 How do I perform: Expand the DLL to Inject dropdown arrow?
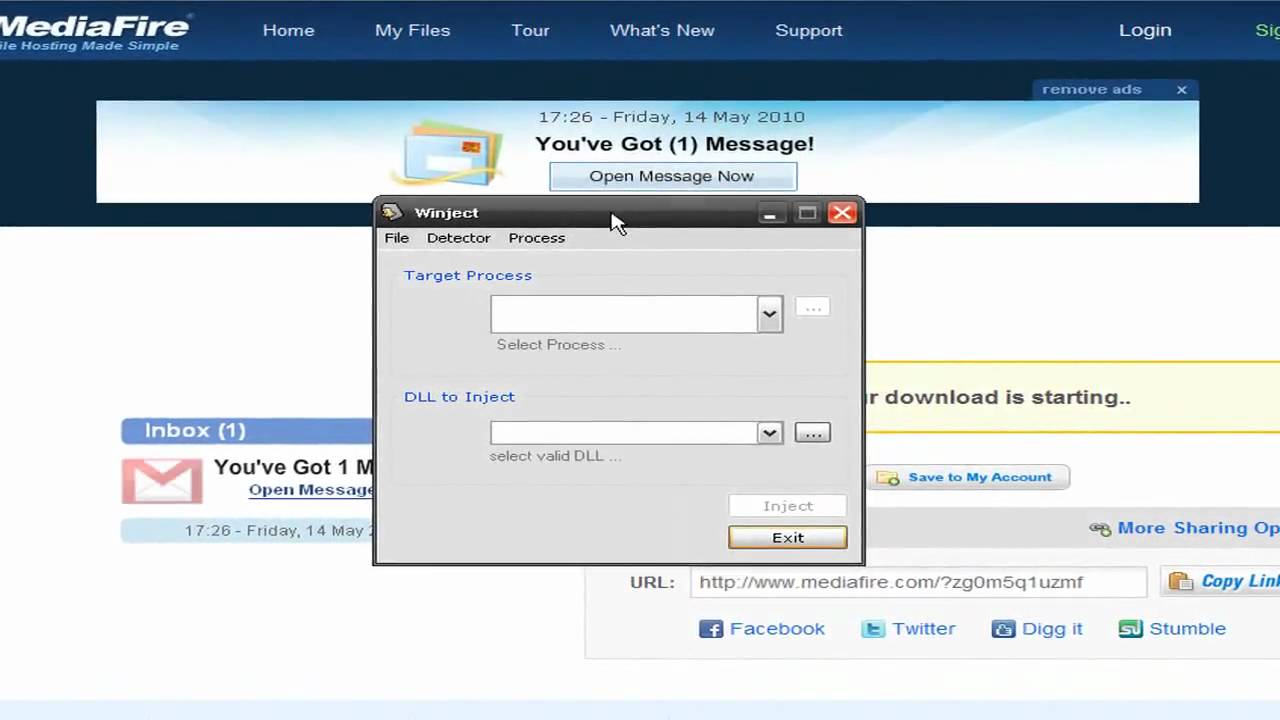[x=769, y=433]
